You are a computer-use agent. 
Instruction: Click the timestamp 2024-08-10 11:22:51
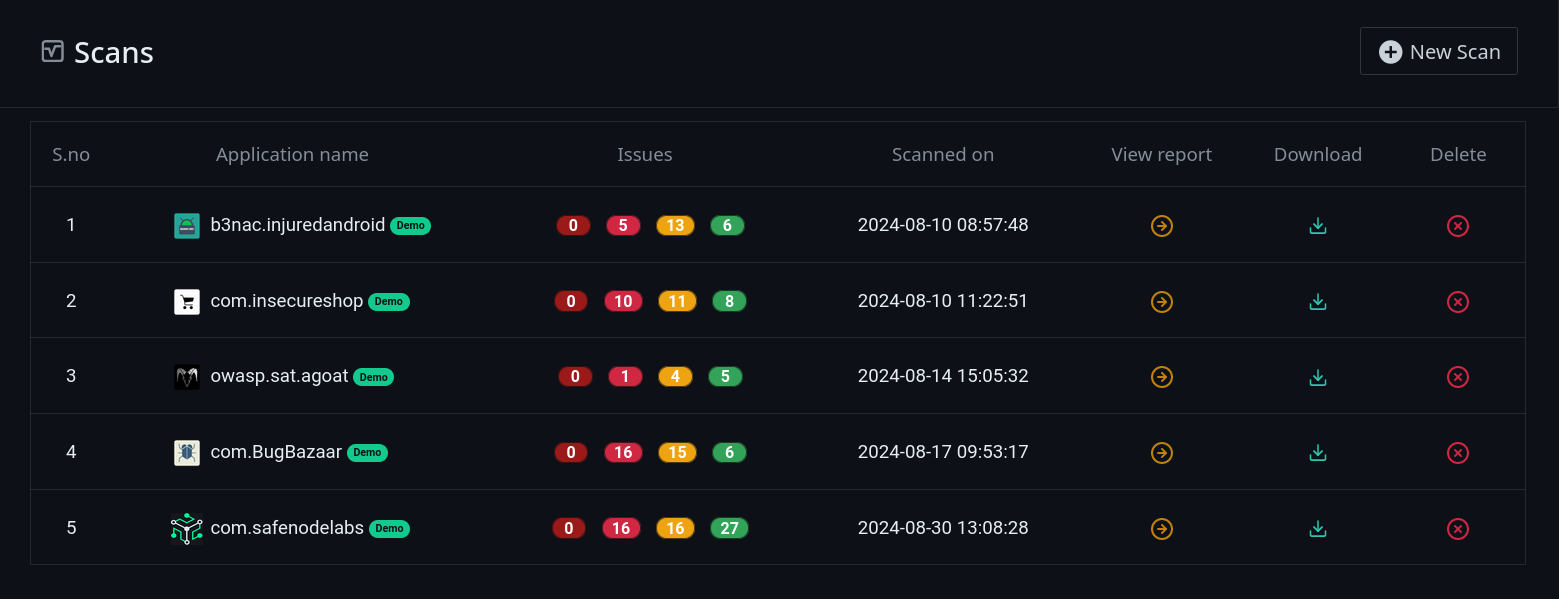[943, 301]
